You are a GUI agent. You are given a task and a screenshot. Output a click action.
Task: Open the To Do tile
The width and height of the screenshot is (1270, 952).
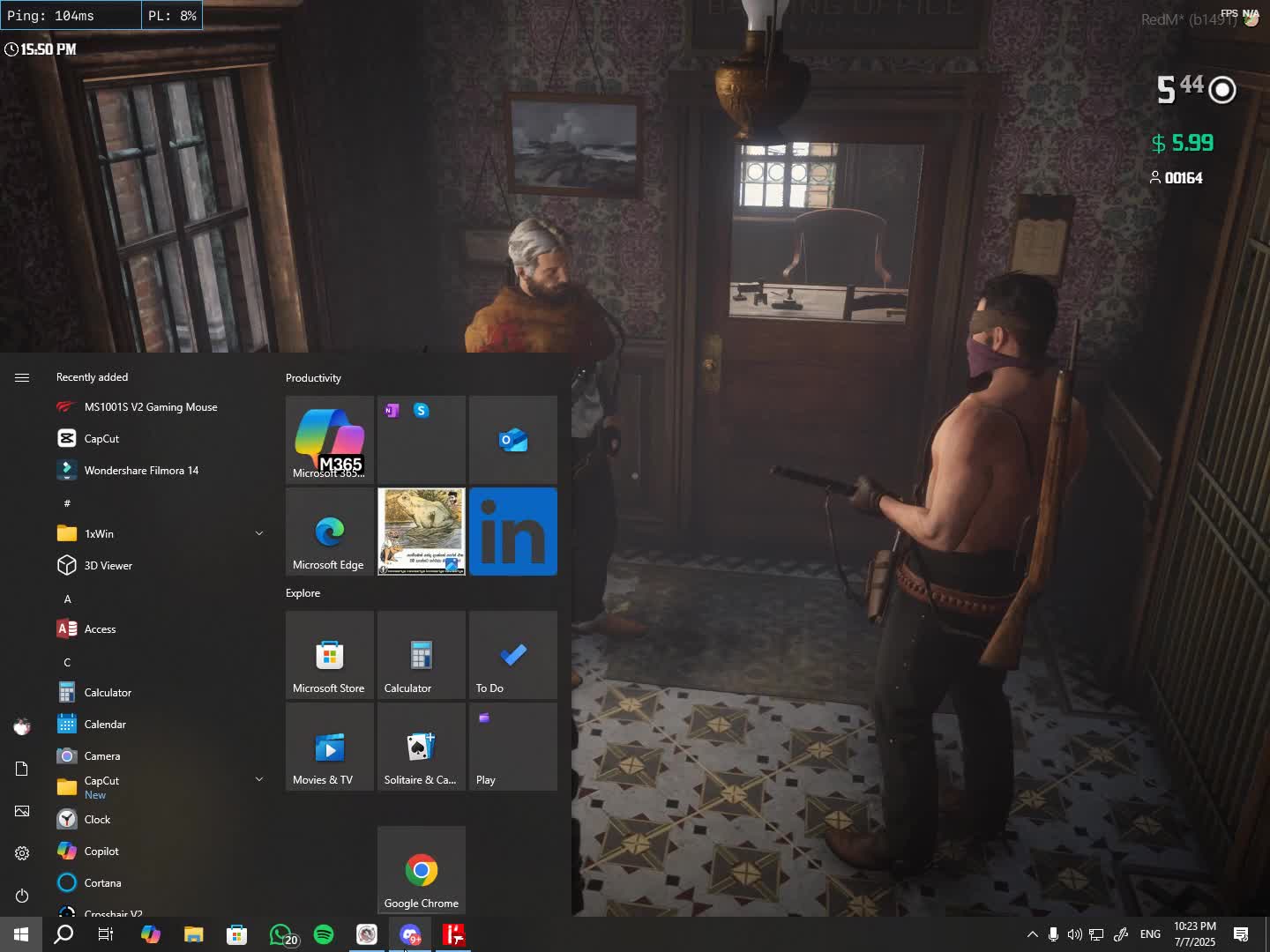point(513,655)
